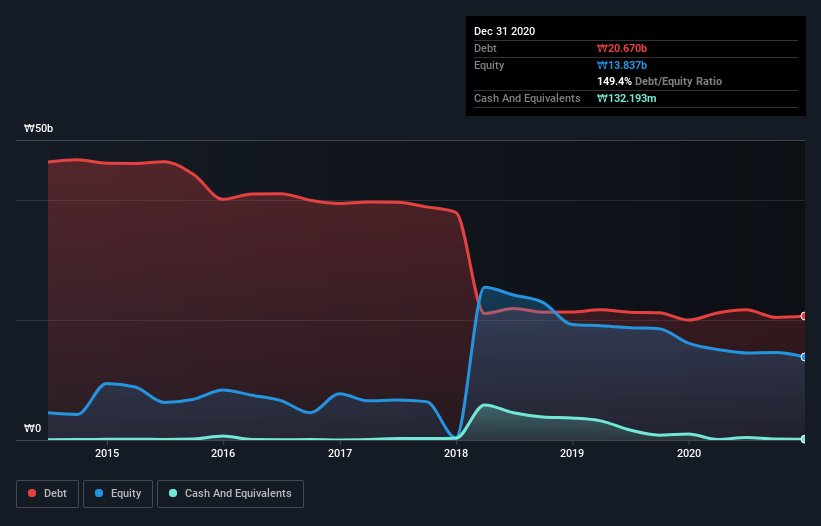This screenshot has width=821, height=526.
Task: Select the teal Cash endpoint marker
Action: click(x=804, y=439)
